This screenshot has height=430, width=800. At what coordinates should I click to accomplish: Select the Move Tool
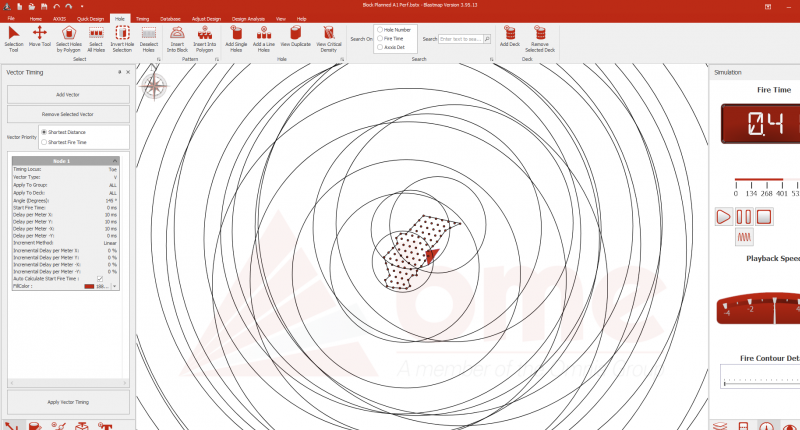[40, 38]
